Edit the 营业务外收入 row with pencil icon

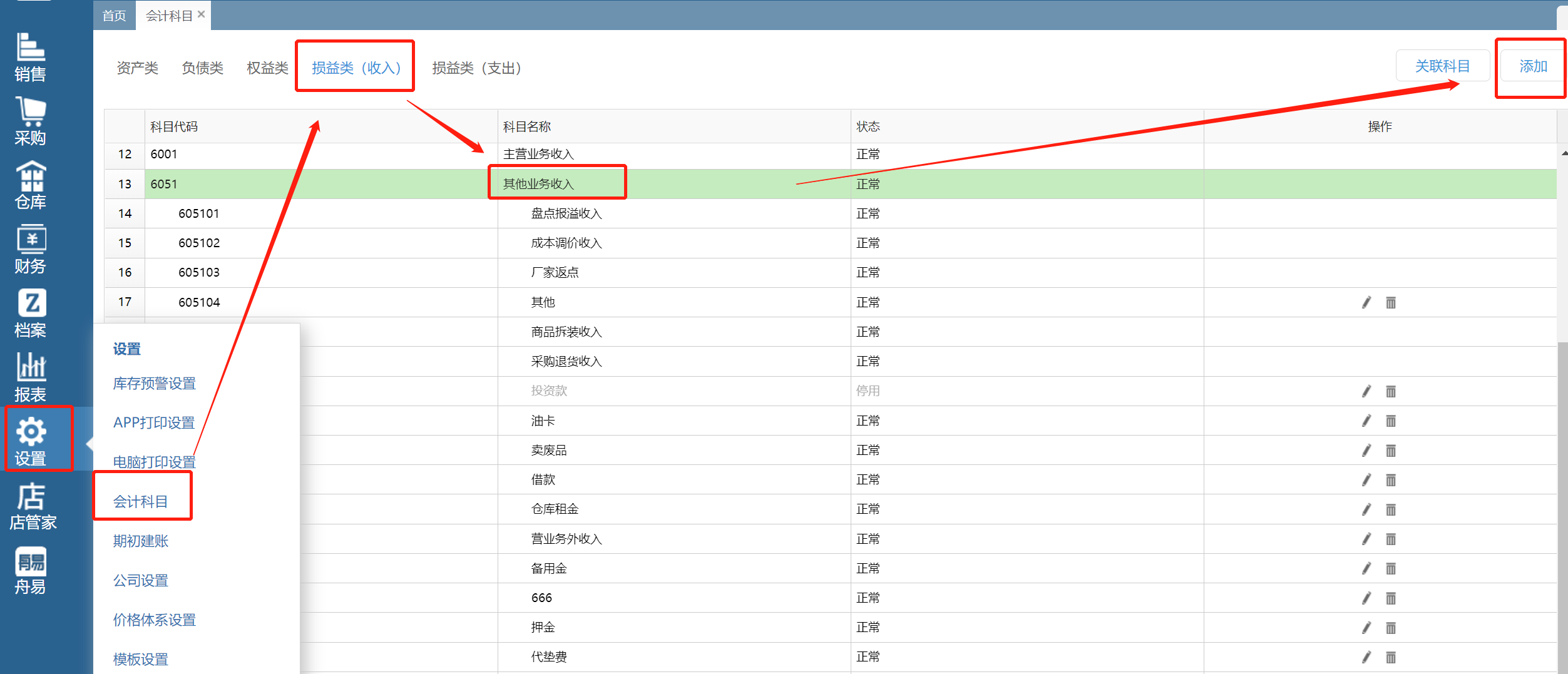pos(1366,539)
